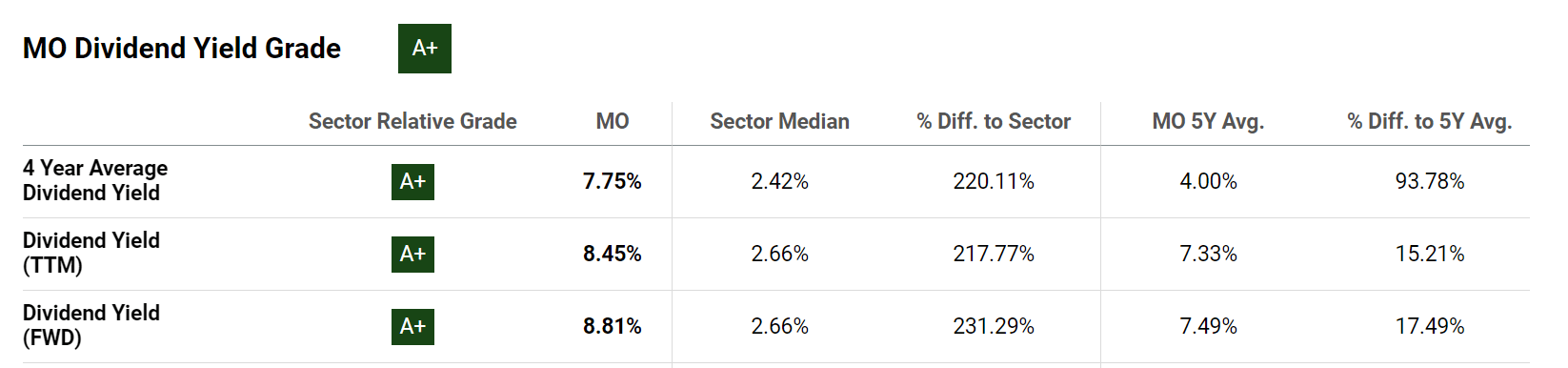
Task: Select the 8.45% TTM yield value
Action: [613, 254]
